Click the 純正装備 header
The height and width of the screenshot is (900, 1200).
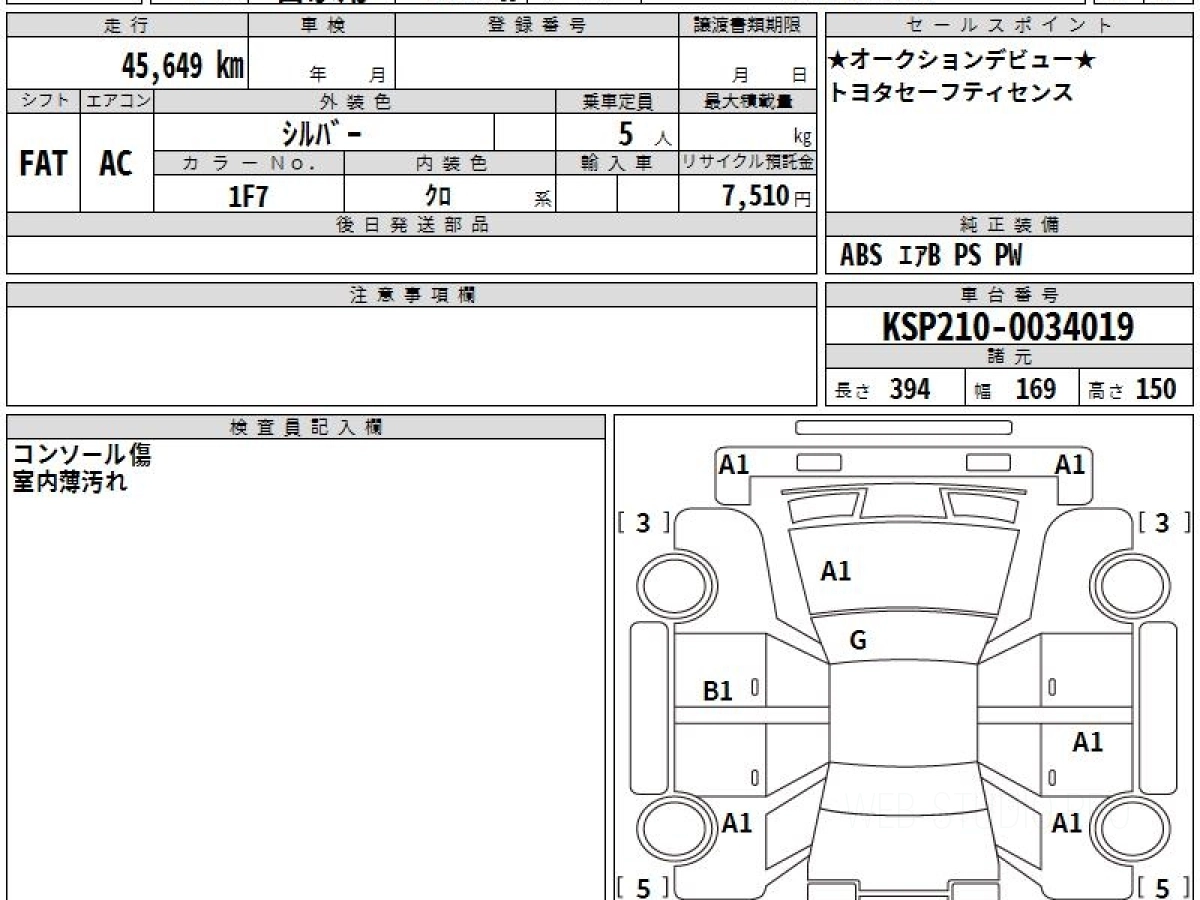(x=1009, y=225)
